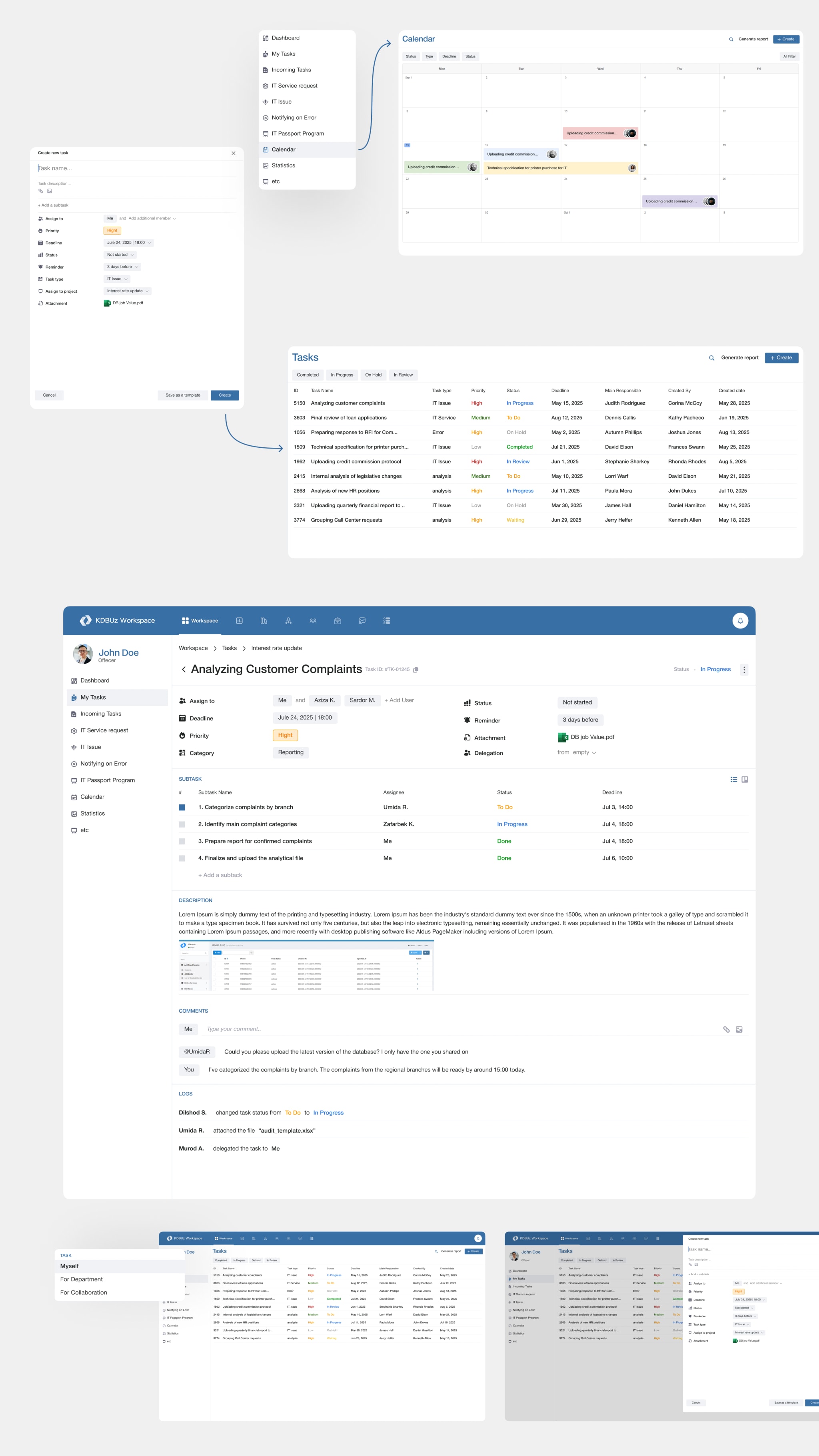Screen dimensions: 819x1456
Task: Close the large Create new task dialog with X
Action: click(x=234, y=153)
